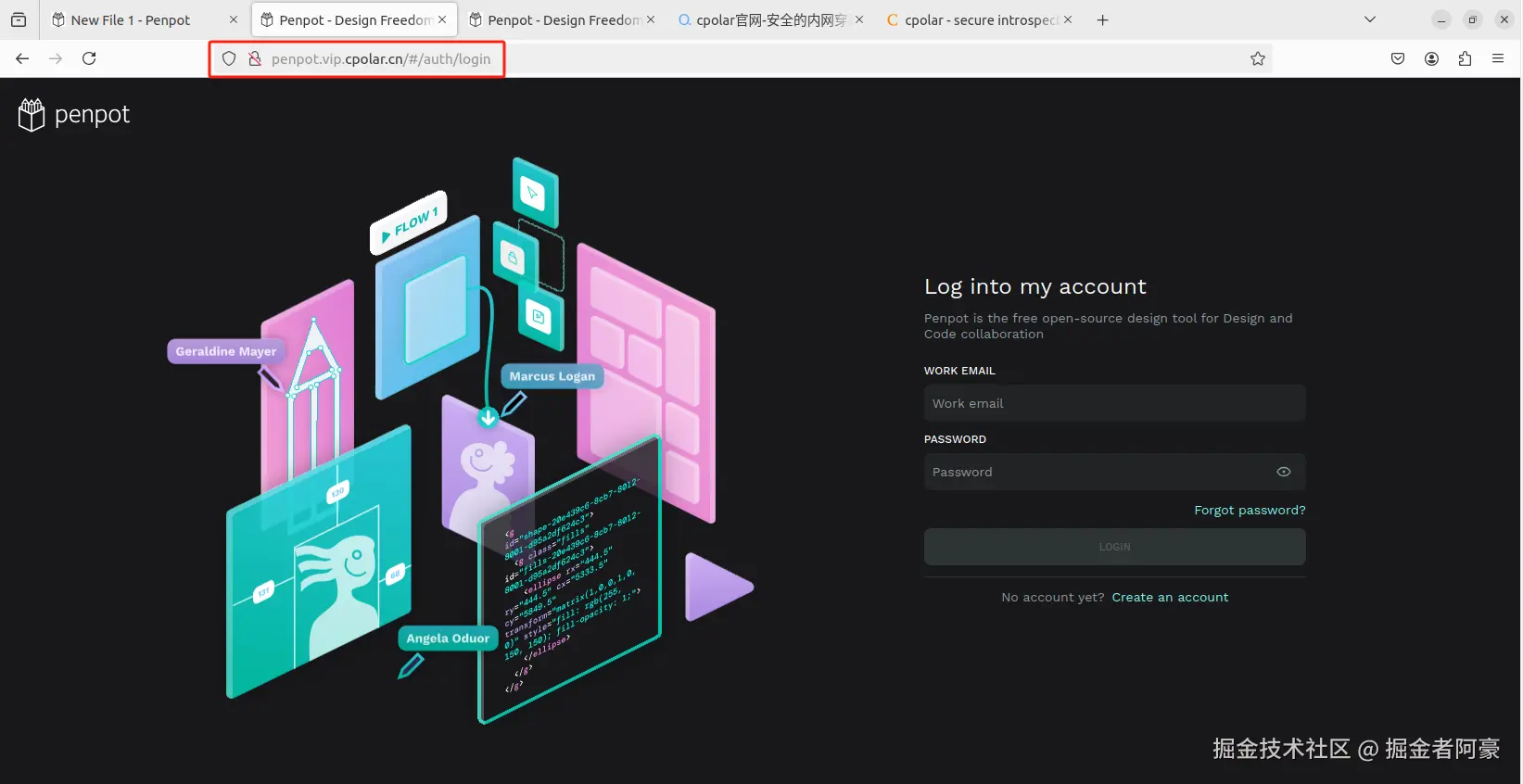
Task: Close the third Penpot - Design Freedom tab
Action: [x=651, y=19]
